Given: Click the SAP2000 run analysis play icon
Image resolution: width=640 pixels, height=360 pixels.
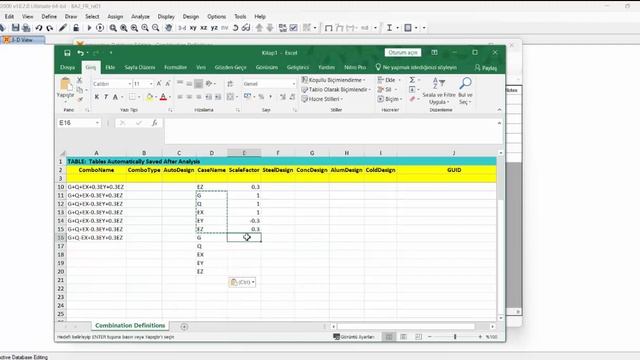Looking at the screenshot, I should point(89,28).
